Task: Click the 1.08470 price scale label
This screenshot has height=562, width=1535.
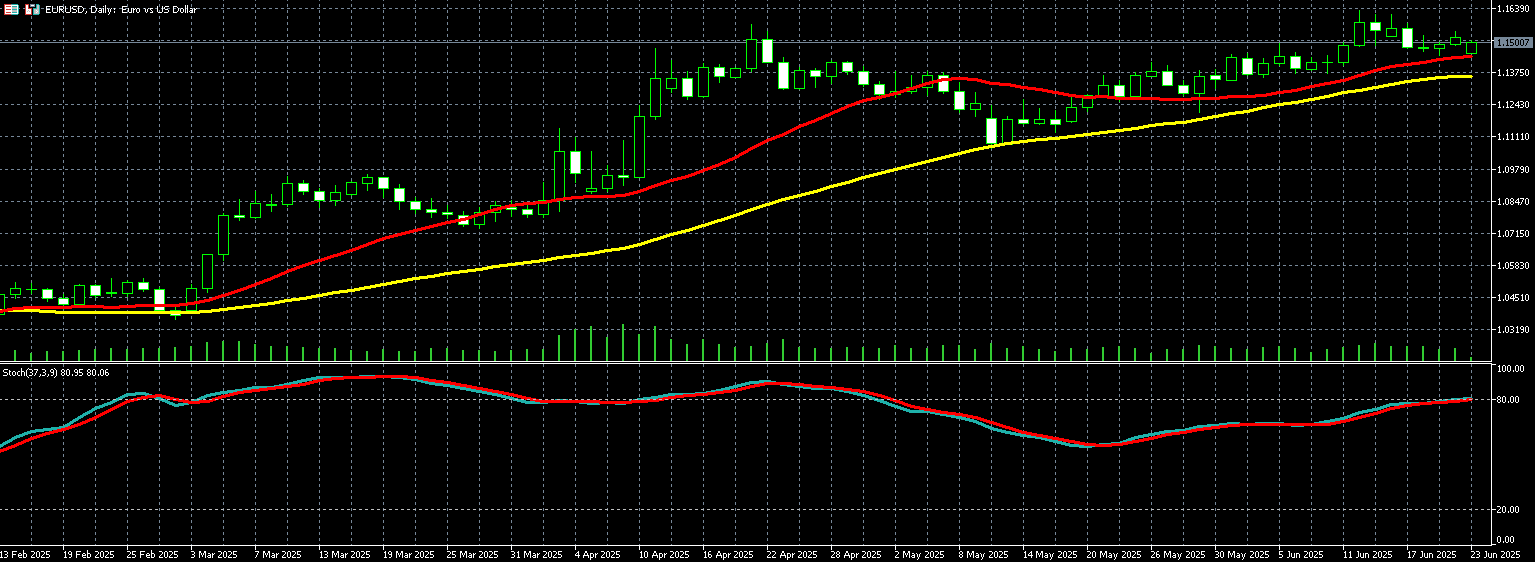Action: (1511, 201)
